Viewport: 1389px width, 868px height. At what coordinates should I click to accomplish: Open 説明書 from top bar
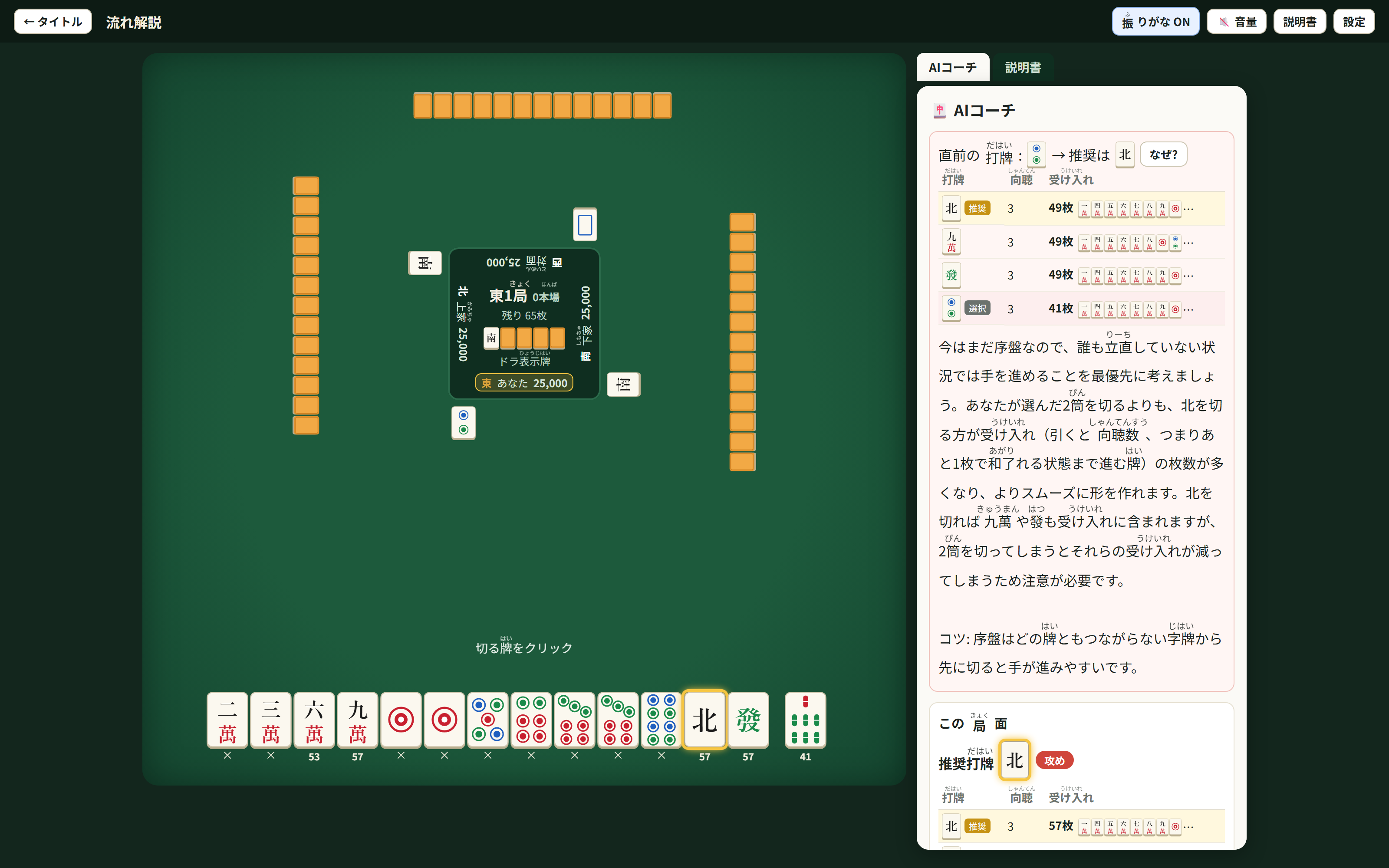(1300, 22)
